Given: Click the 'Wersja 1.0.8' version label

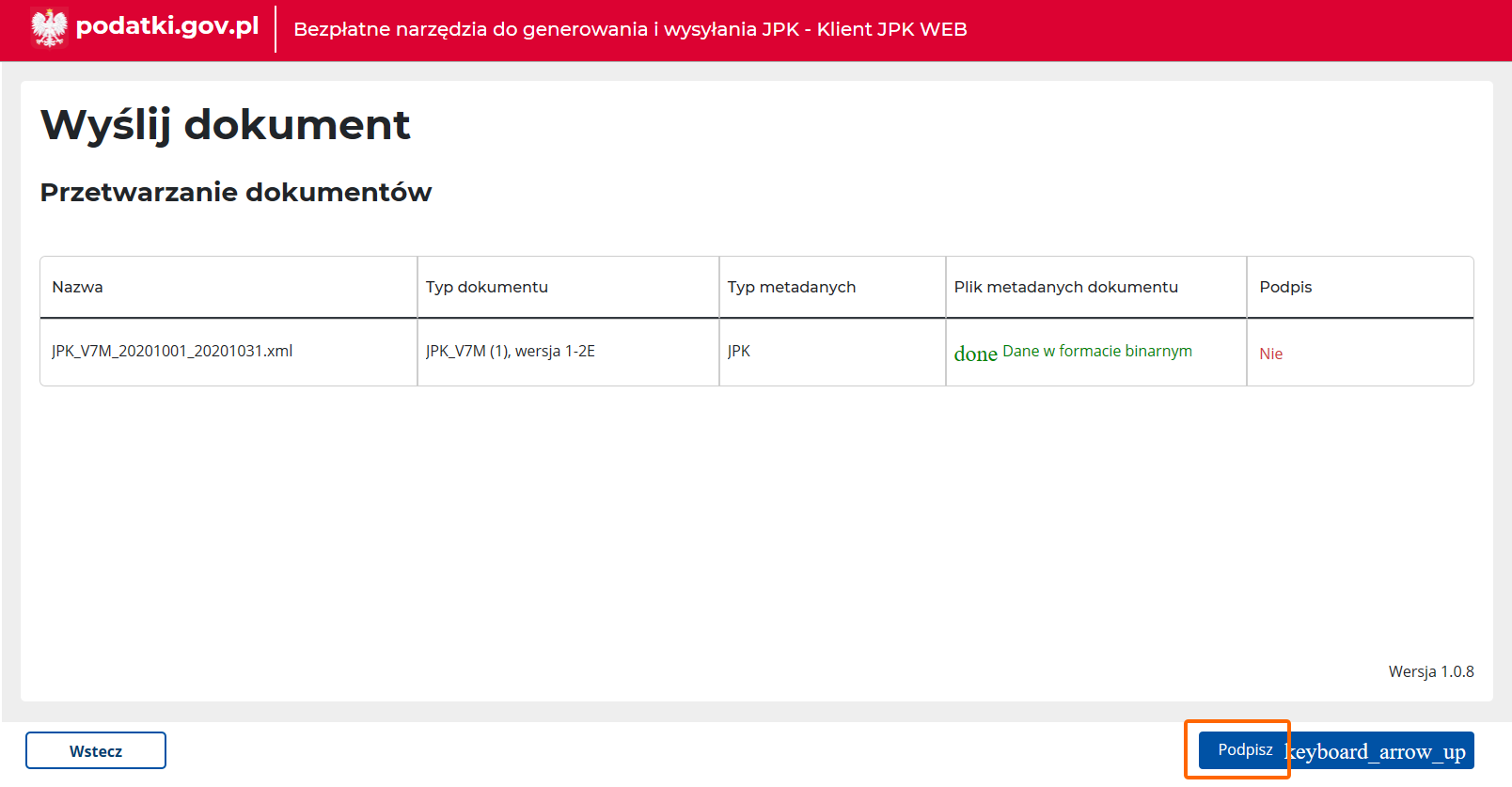Looking at the screenshot, I should coord(1431,671).
